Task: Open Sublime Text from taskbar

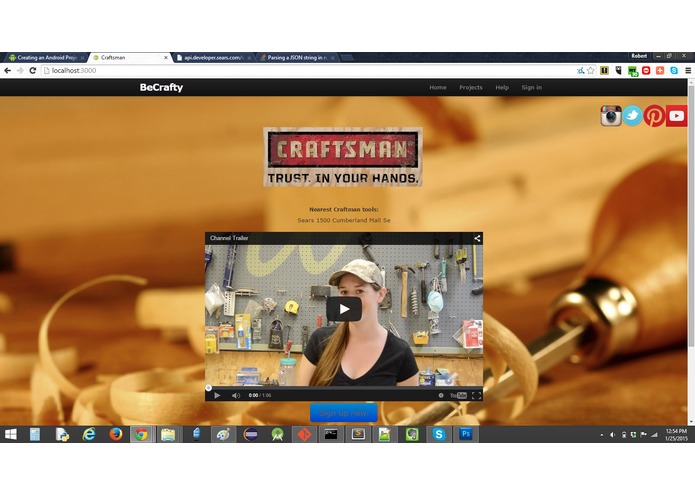Action: pyautogui.click(x=358, y=434)
